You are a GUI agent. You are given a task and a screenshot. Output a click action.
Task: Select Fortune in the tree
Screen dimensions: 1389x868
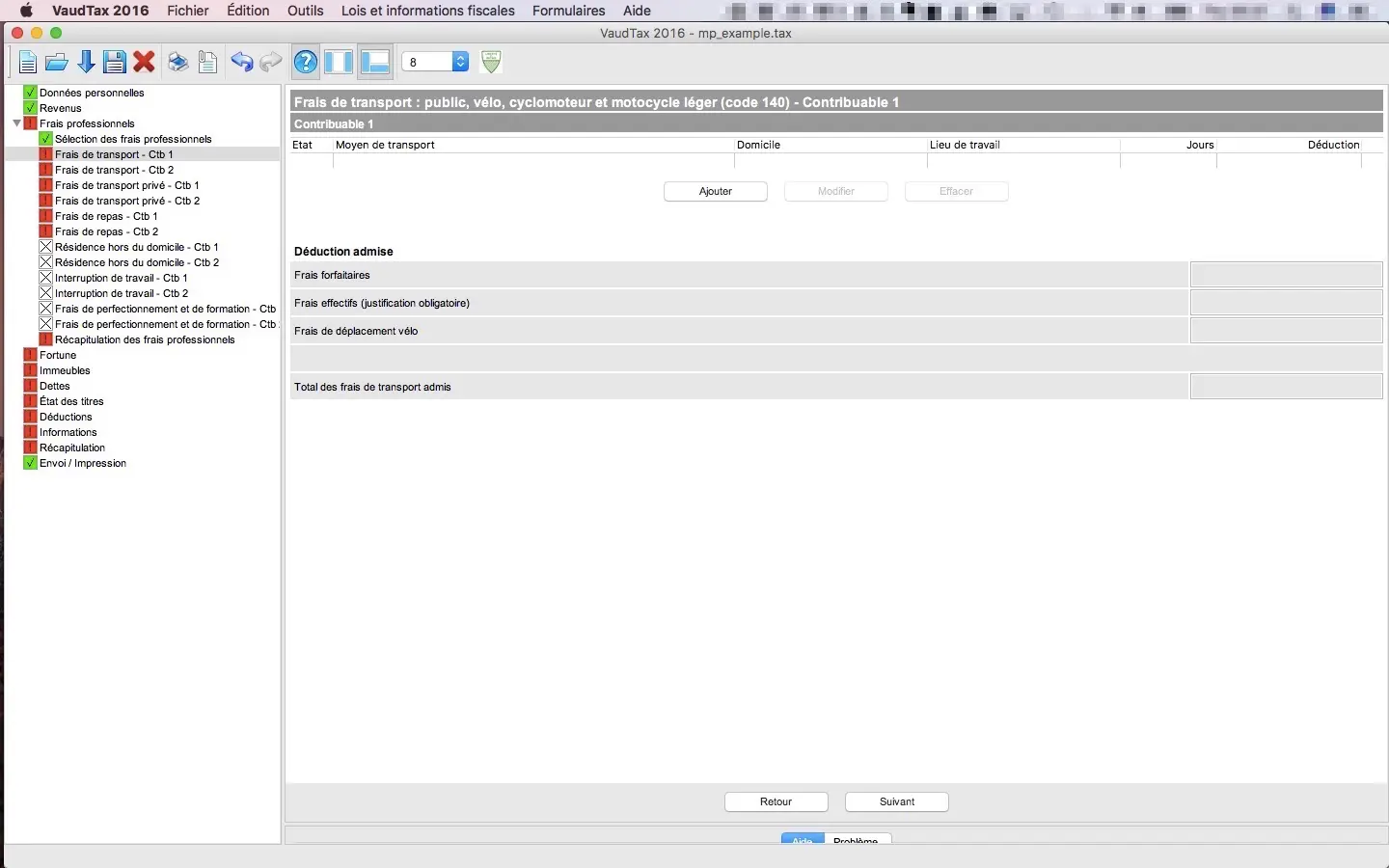click(x=58, y=355)
